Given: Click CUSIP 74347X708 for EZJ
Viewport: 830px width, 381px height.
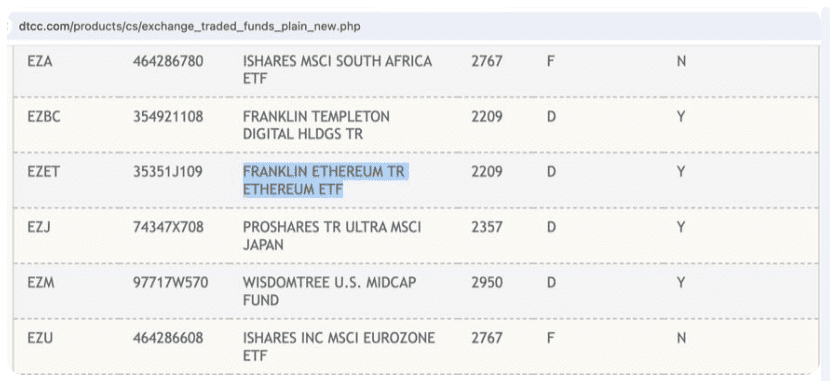Looking at the screenshot, I should 168,228.
